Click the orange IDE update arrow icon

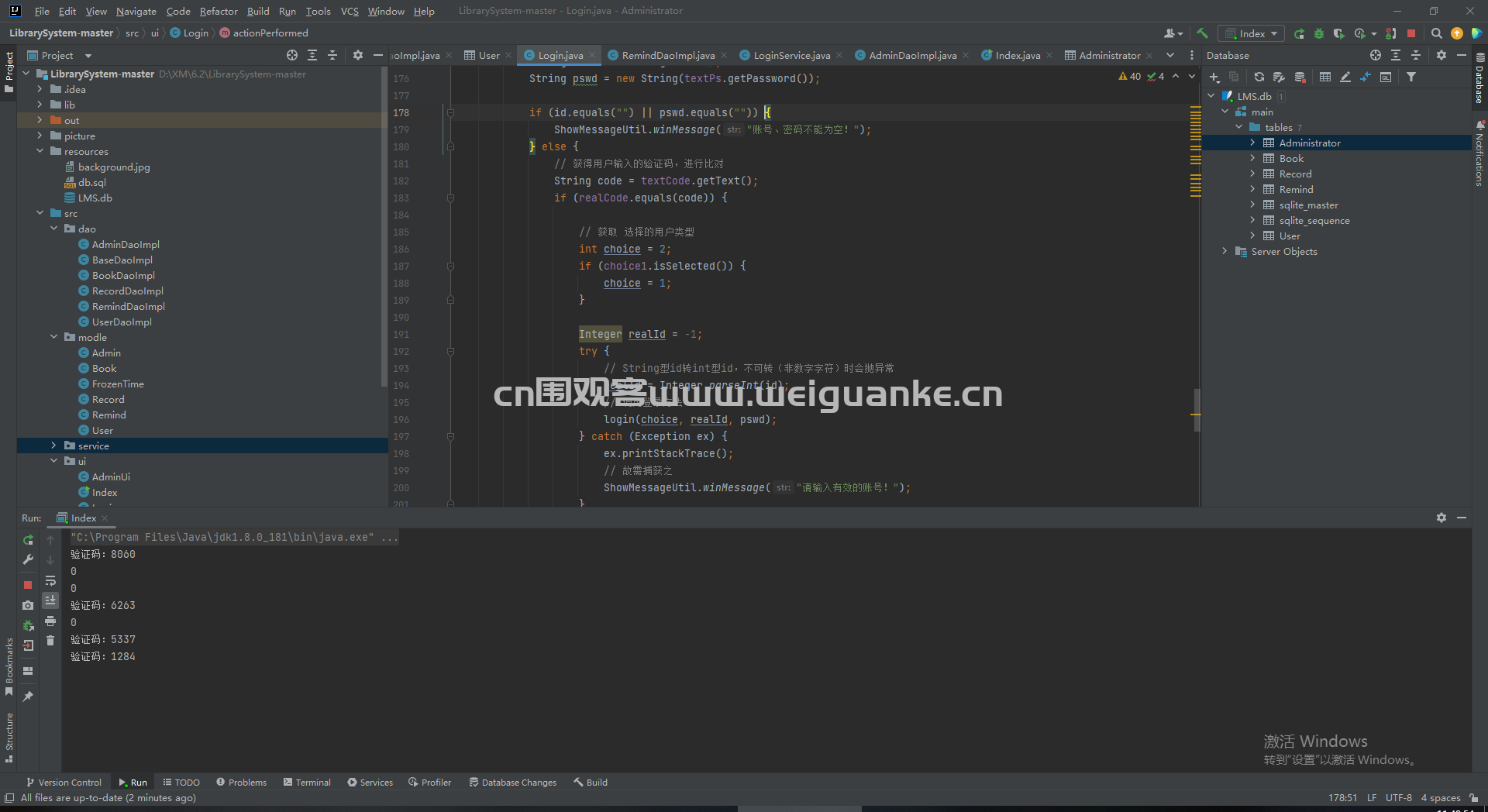1457,33
